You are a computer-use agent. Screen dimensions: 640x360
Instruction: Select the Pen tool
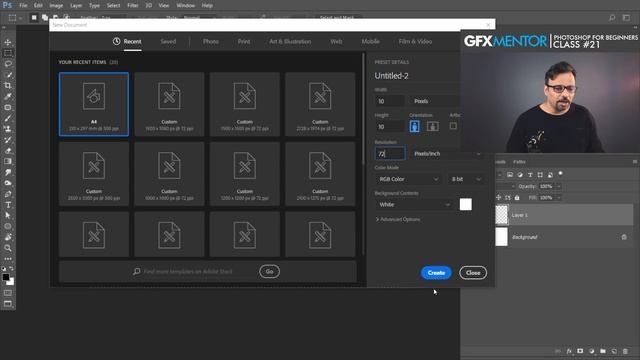pyautogui.click(x=8, y=194)
